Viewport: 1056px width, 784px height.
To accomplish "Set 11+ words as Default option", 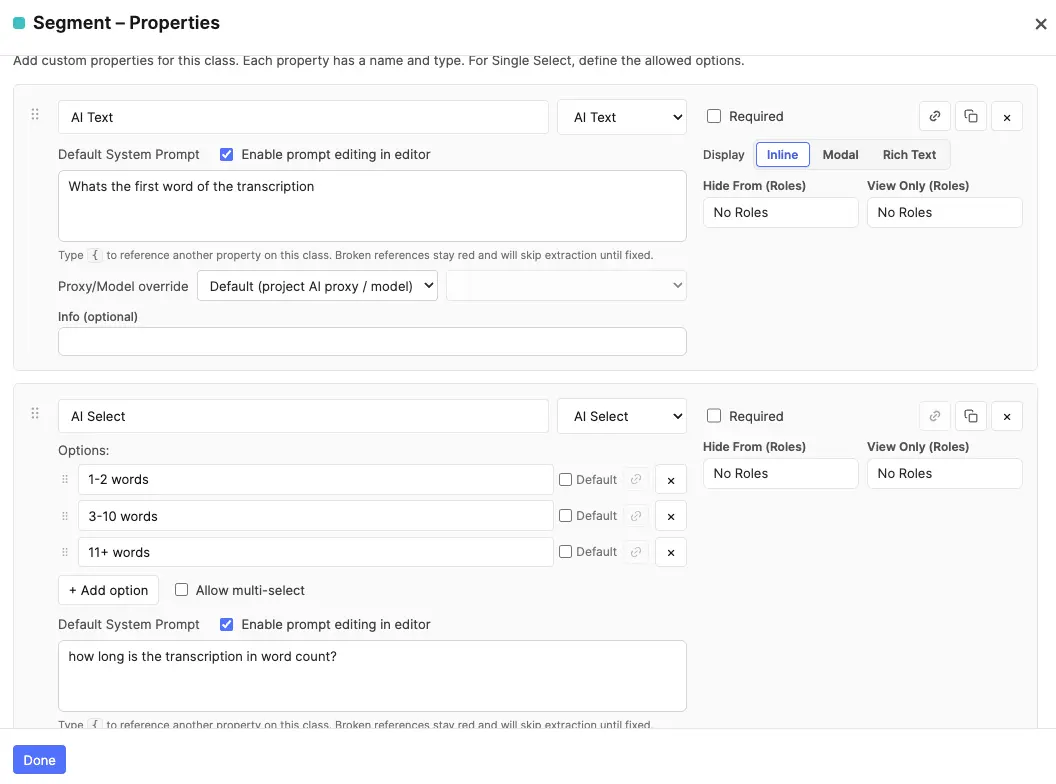I will click(566, 552).
